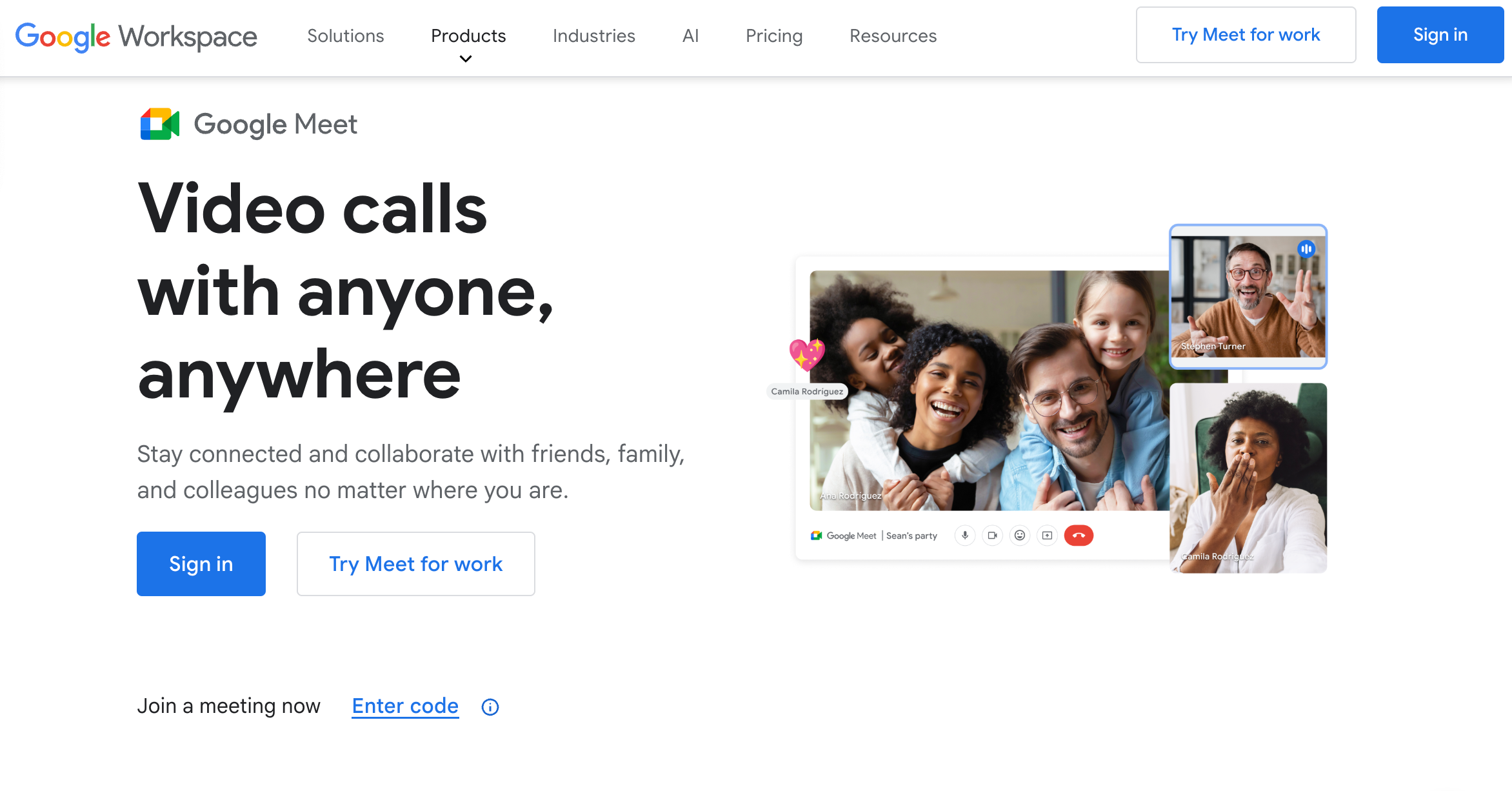
Task: Click the Camila Rodriguez video tile
Action: point(1248,478)
